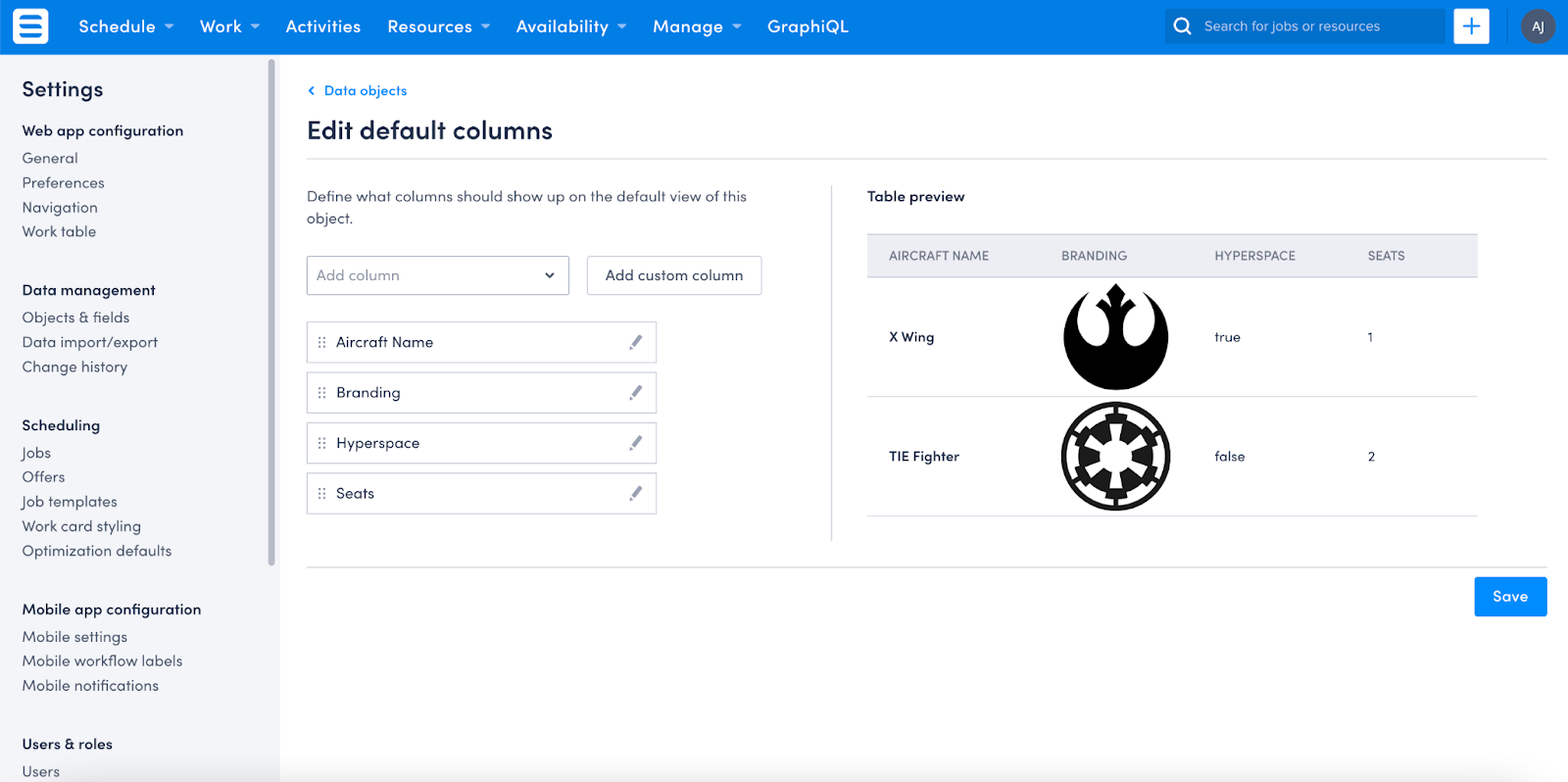
Task: Click TIE Fighter imperial branding image
Action: click(x=1115, y=457)
